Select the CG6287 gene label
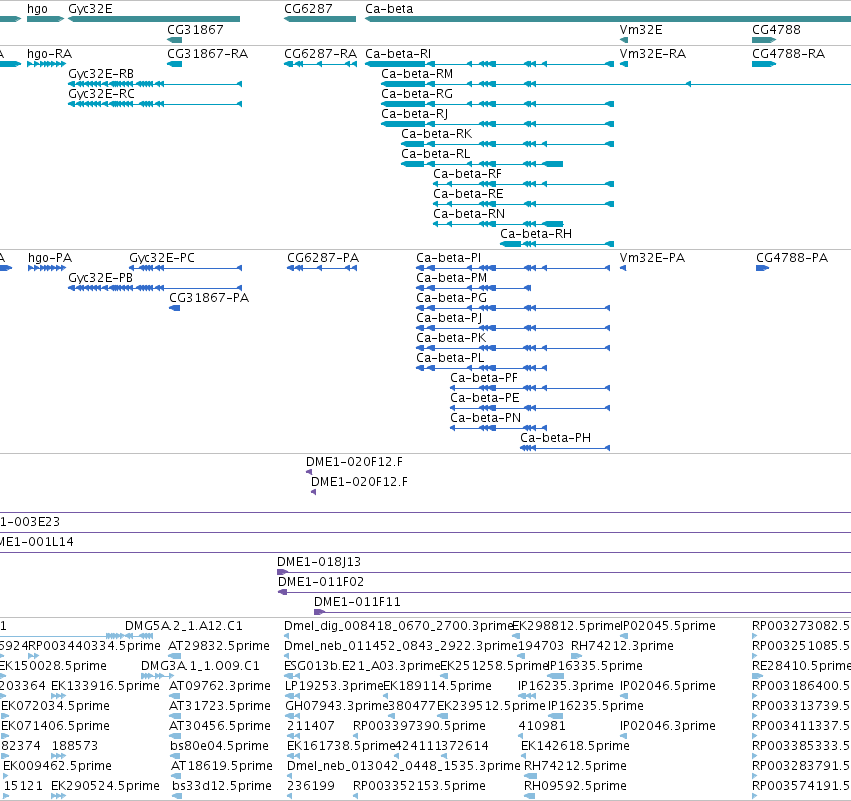851x801 pixels. [308, 9]
